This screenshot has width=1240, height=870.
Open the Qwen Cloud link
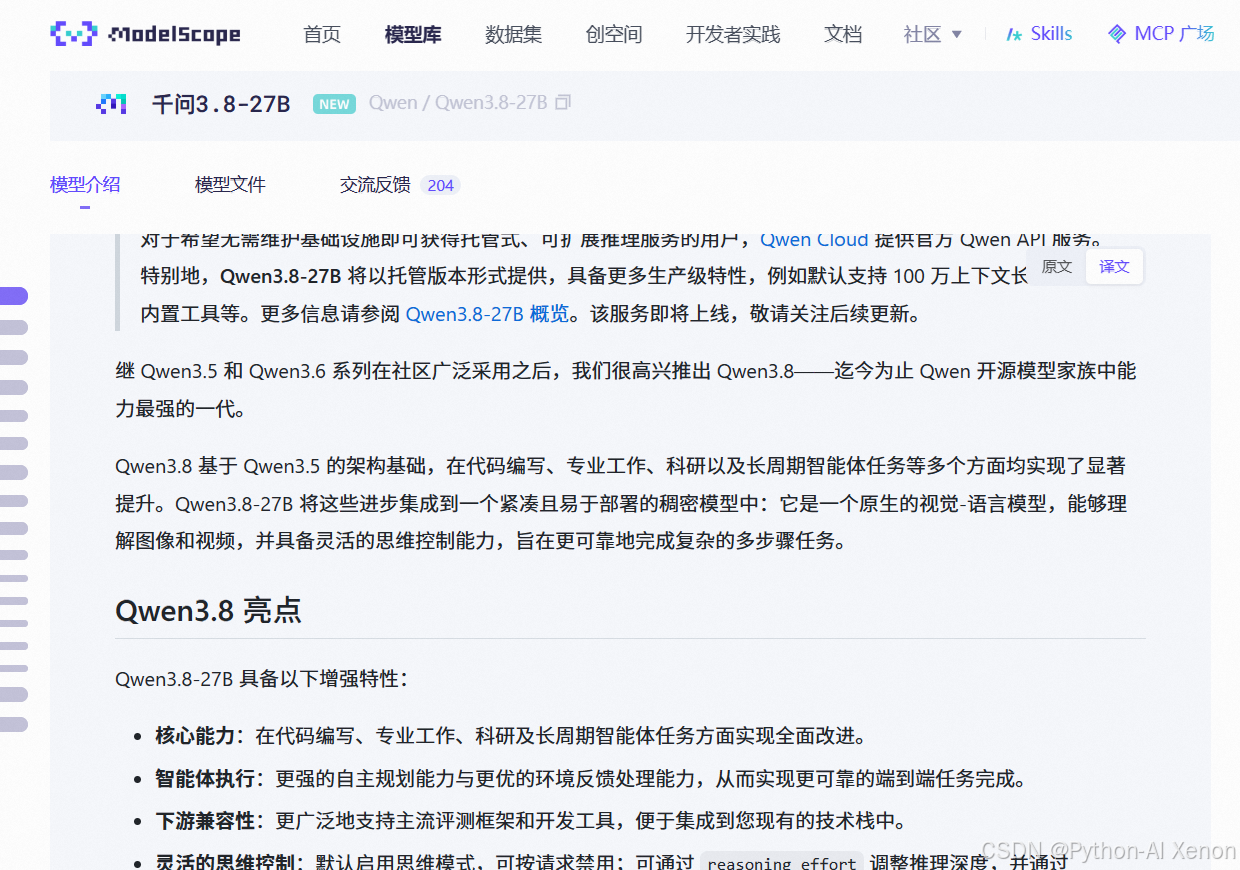(x=814, y=239)
